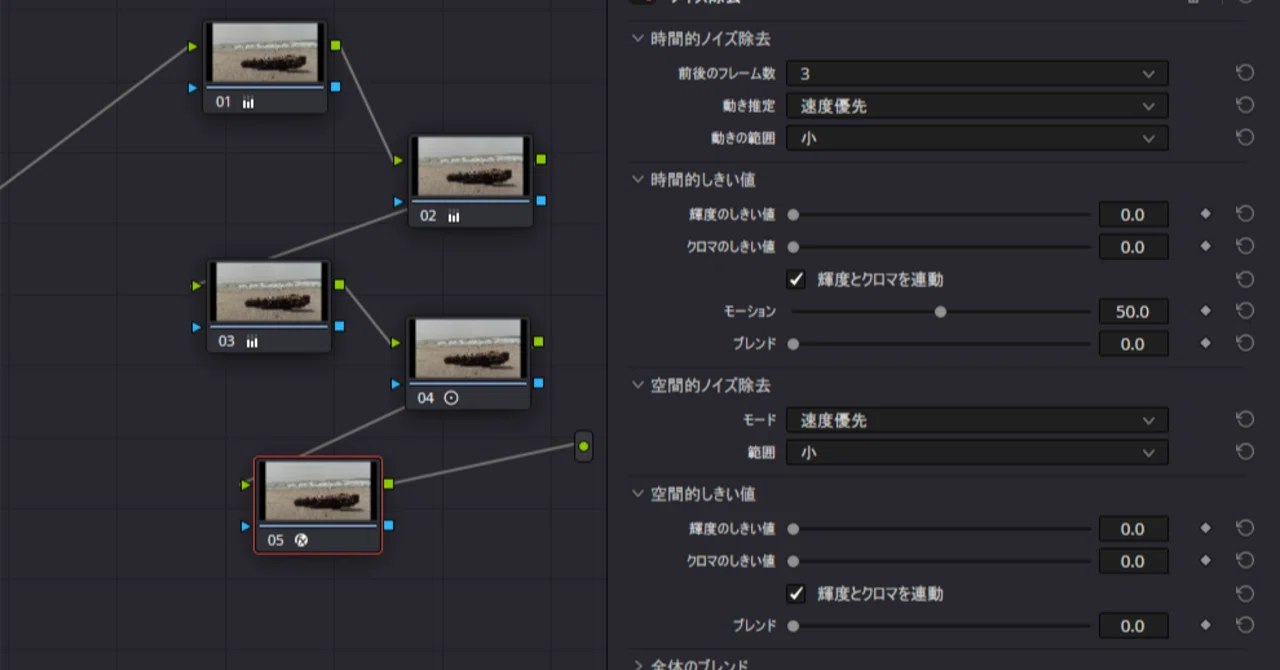
Task: Click the 05 label on the selected node
Action: [276, 540]
